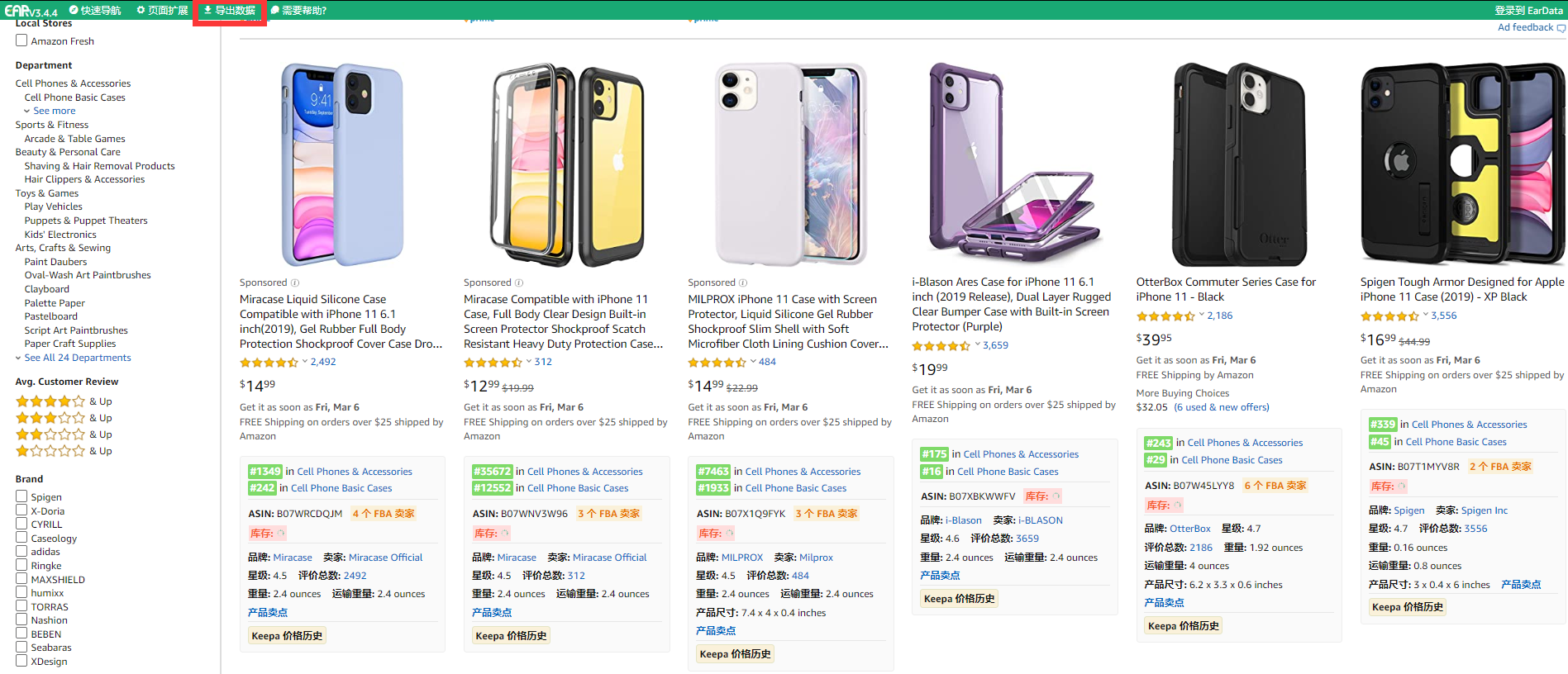The width and height of the screenshot is (1568, 674).
Task: Open rating dropdown arrow on OtterBox Commuter listing
Action: pos(1200,315)
